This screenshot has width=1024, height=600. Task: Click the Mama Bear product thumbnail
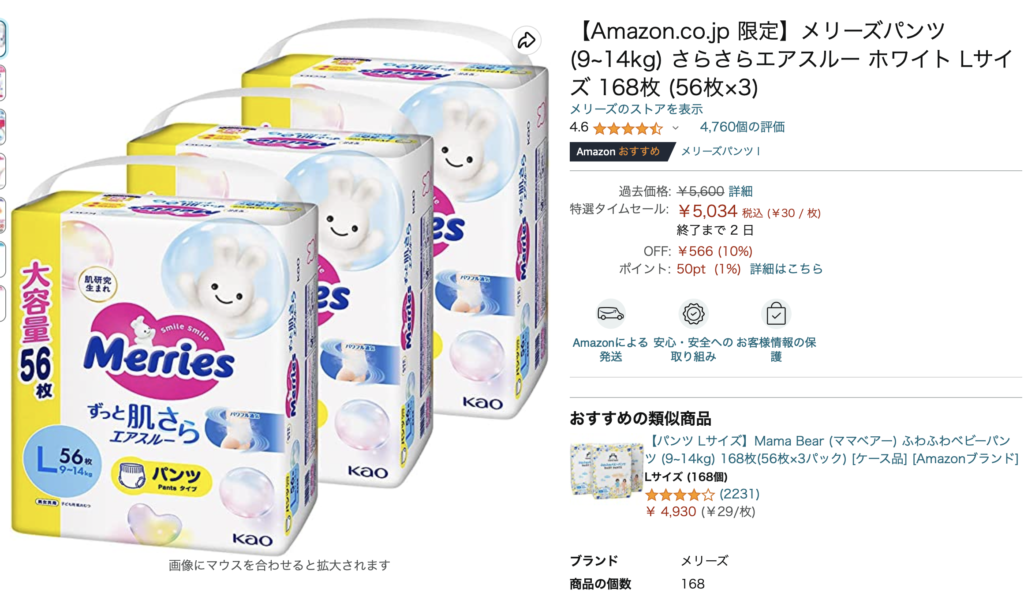[x=606, y=471]
